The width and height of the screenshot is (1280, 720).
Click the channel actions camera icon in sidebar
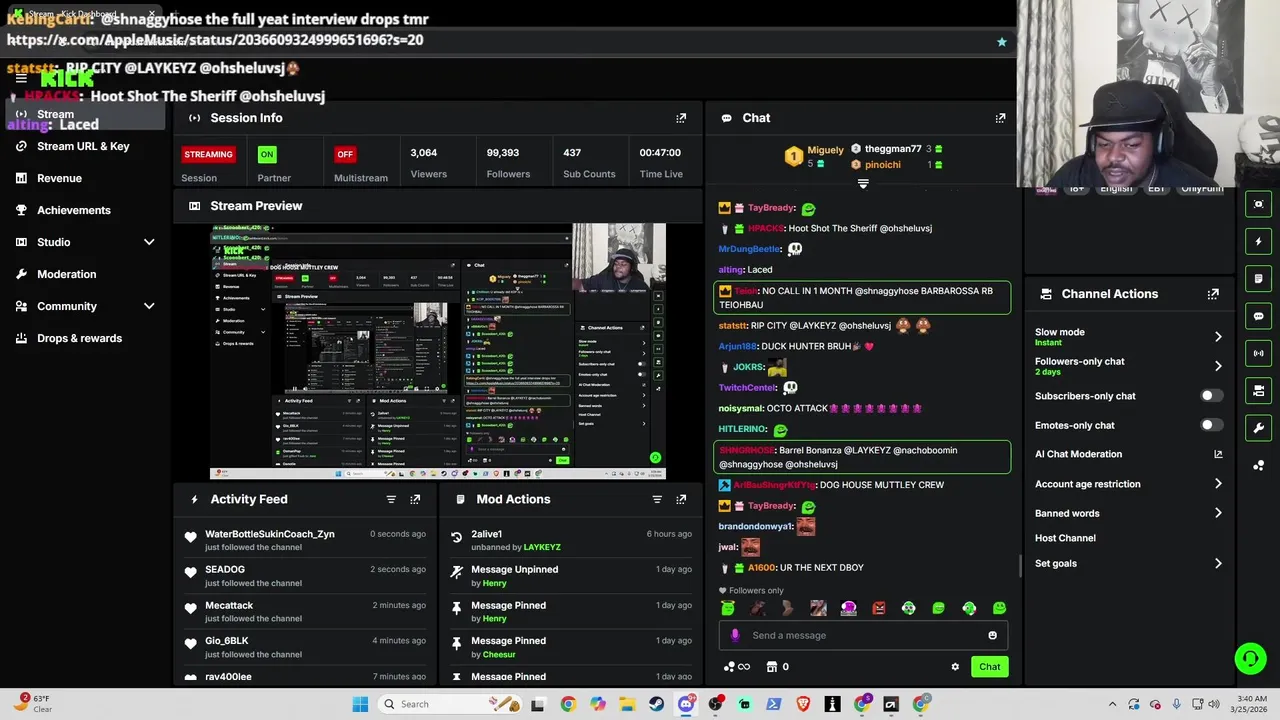1258,390
